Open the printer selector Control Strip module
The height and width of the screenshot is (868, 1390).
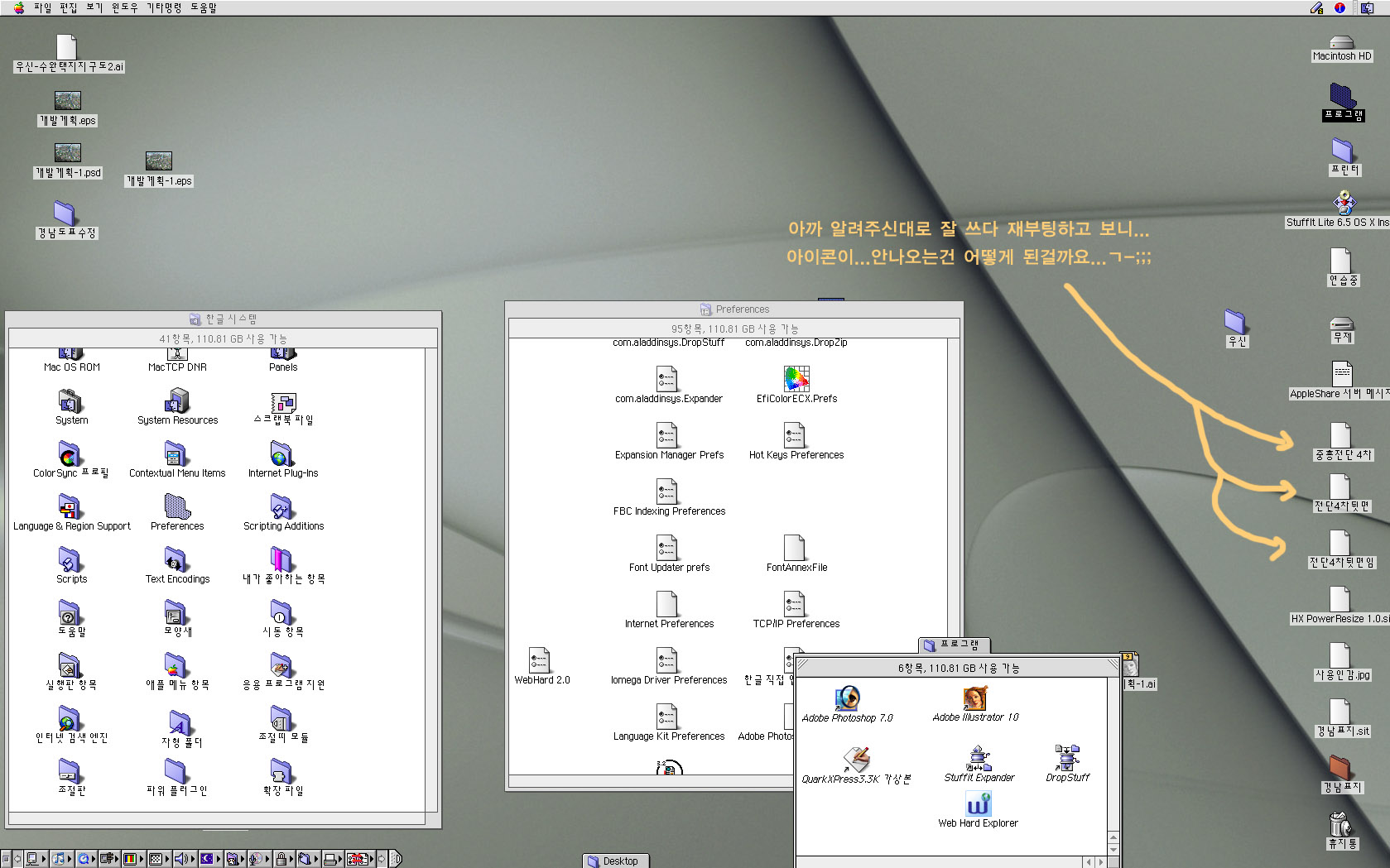329,859
